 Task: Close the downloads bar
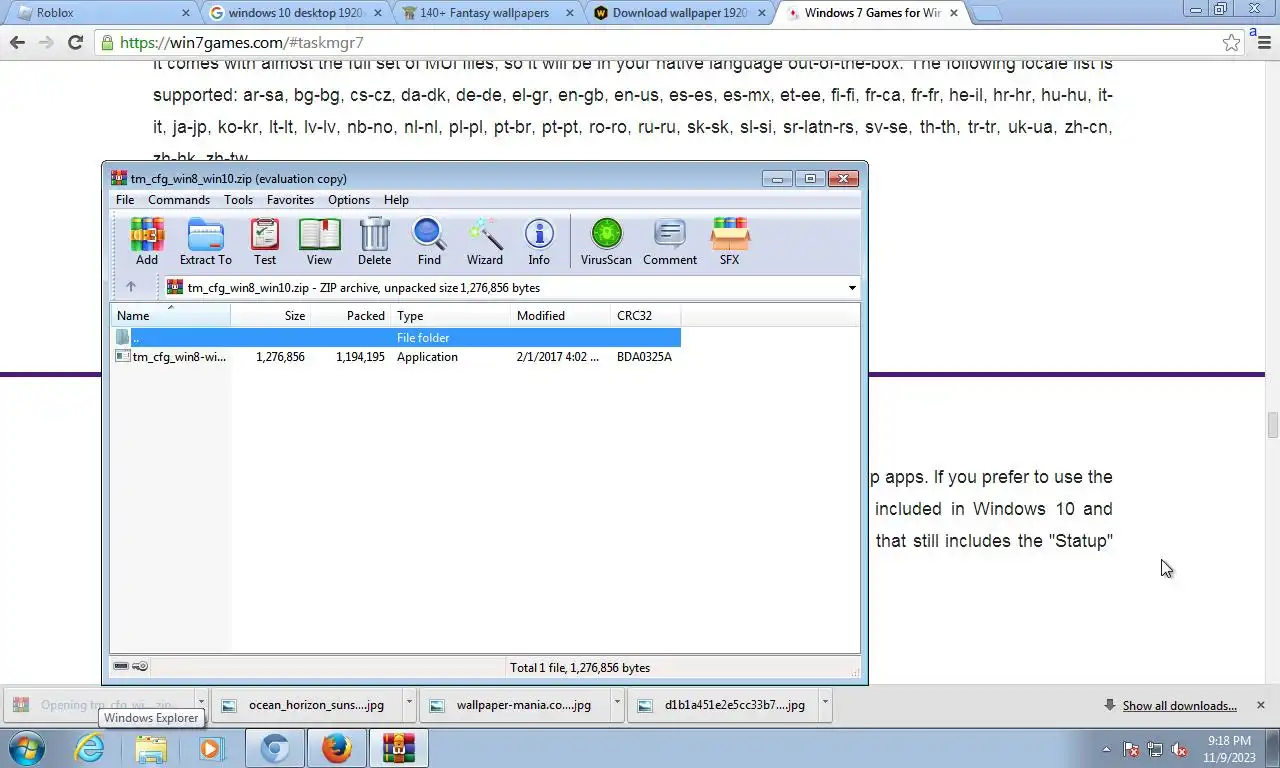coord(1260,705)
